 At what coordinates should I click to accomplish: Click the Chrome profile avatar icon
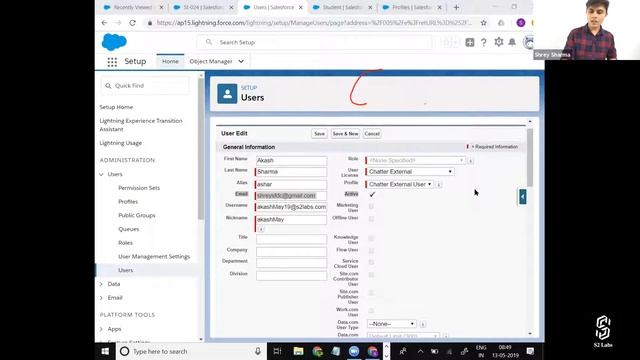point(520,23)
